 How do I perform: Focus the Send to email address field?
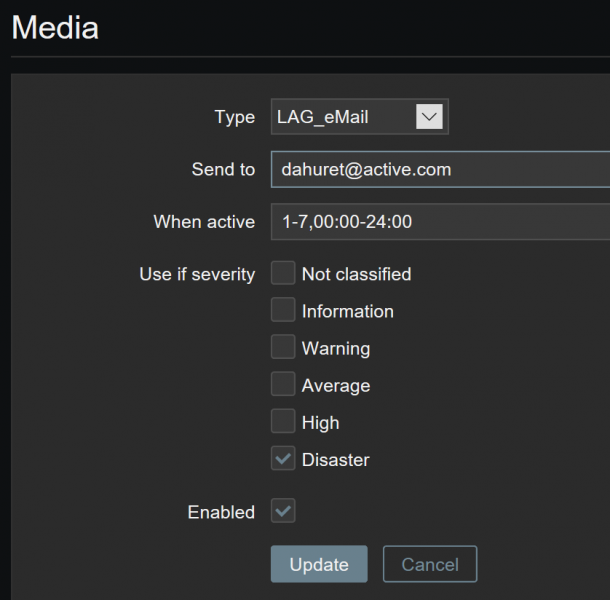coord(440,170)
